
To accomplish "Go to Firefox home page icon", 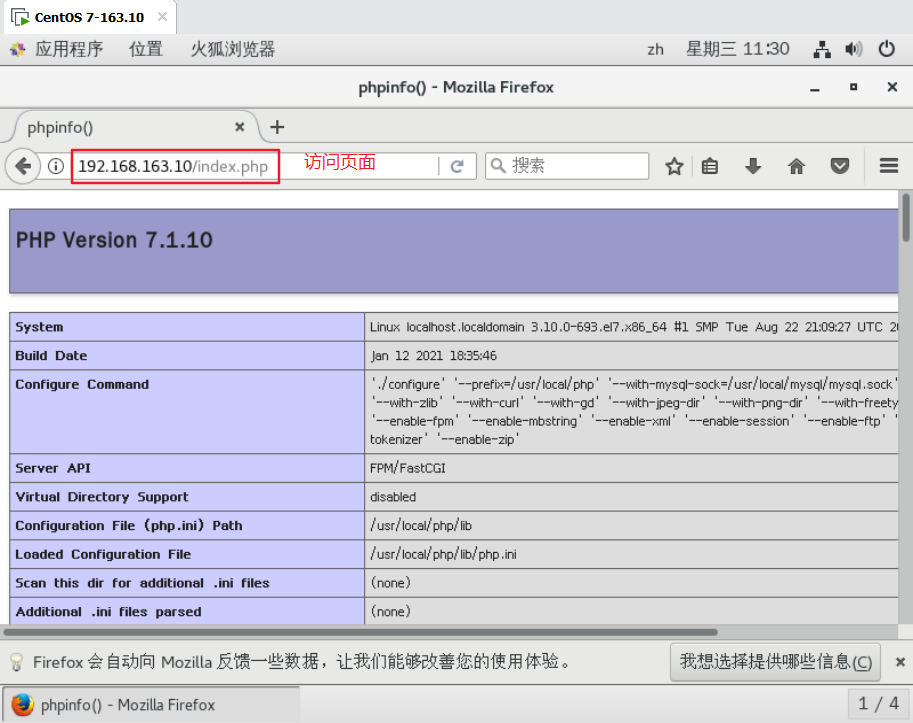I will [796, 166].
